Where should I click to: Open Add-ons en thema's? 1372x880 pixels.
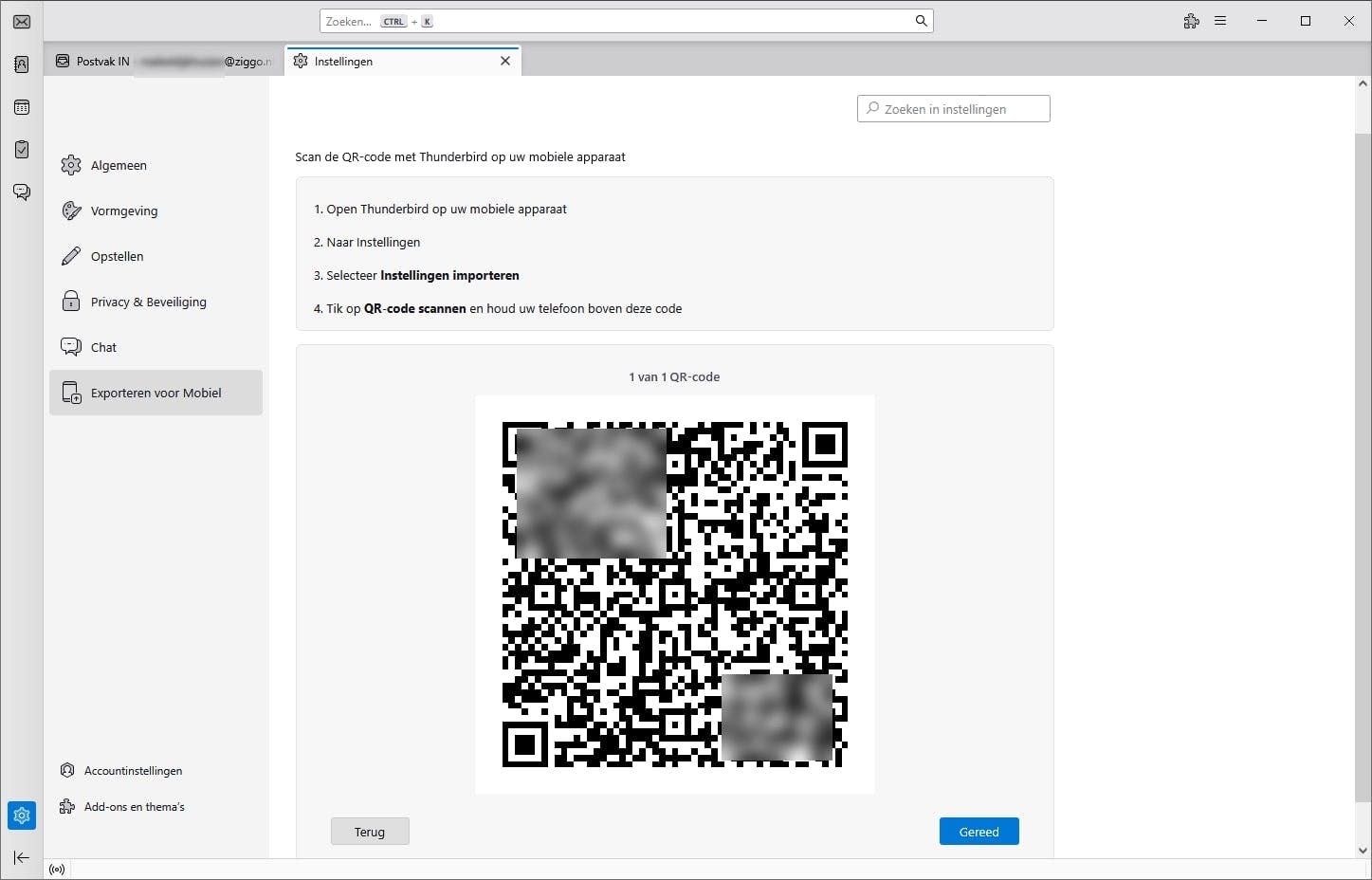click(x=135, y=806)
